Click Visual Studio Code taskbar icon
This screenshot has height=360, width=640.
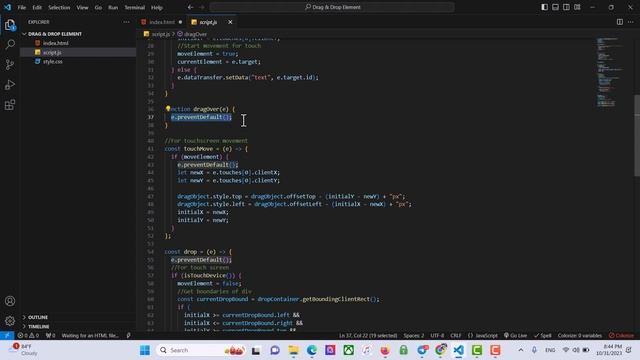458,350
